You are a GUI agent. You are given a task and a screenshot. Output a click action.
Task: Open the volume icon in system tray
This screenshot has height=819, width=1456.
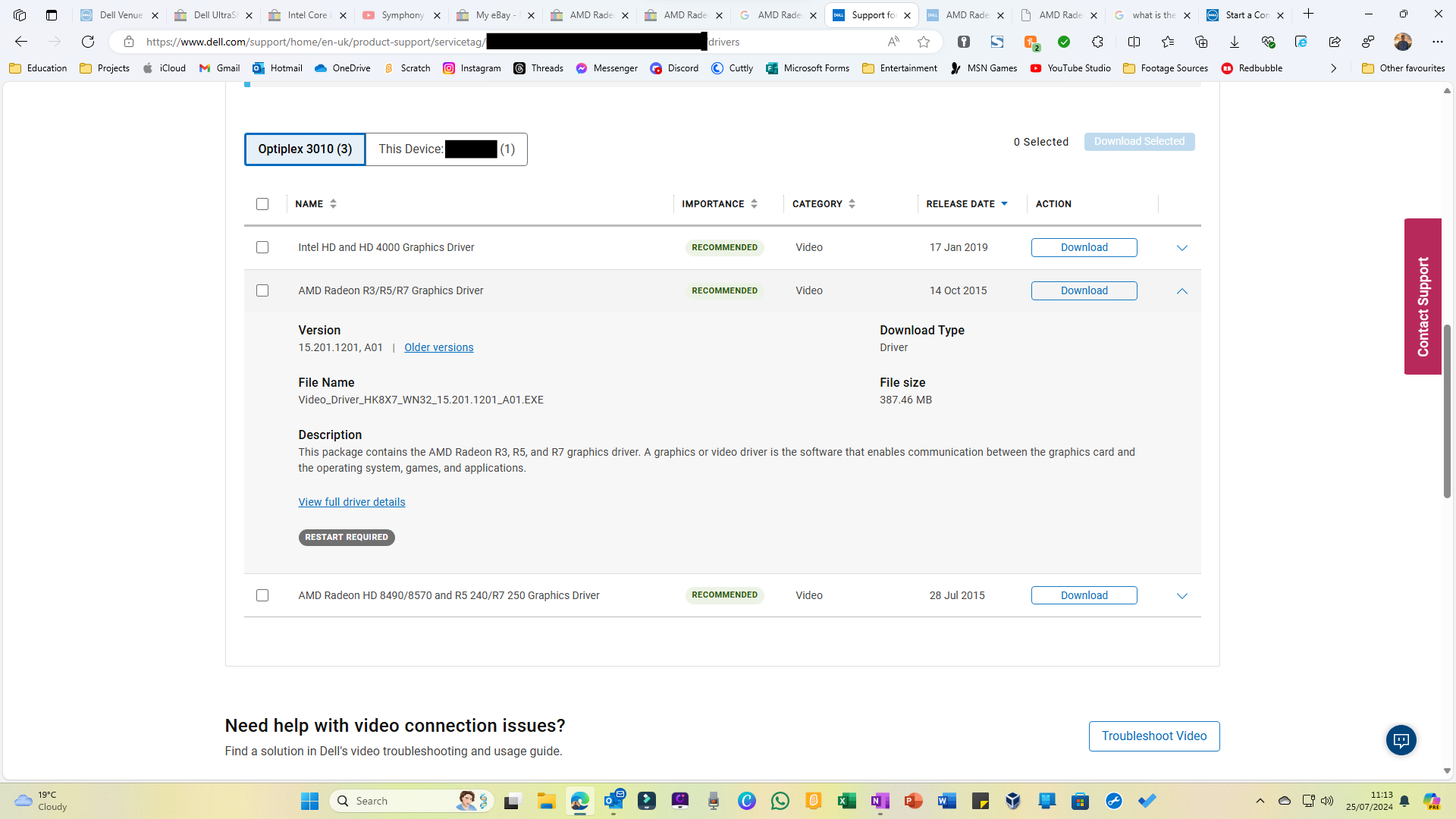click(1327, 801)
